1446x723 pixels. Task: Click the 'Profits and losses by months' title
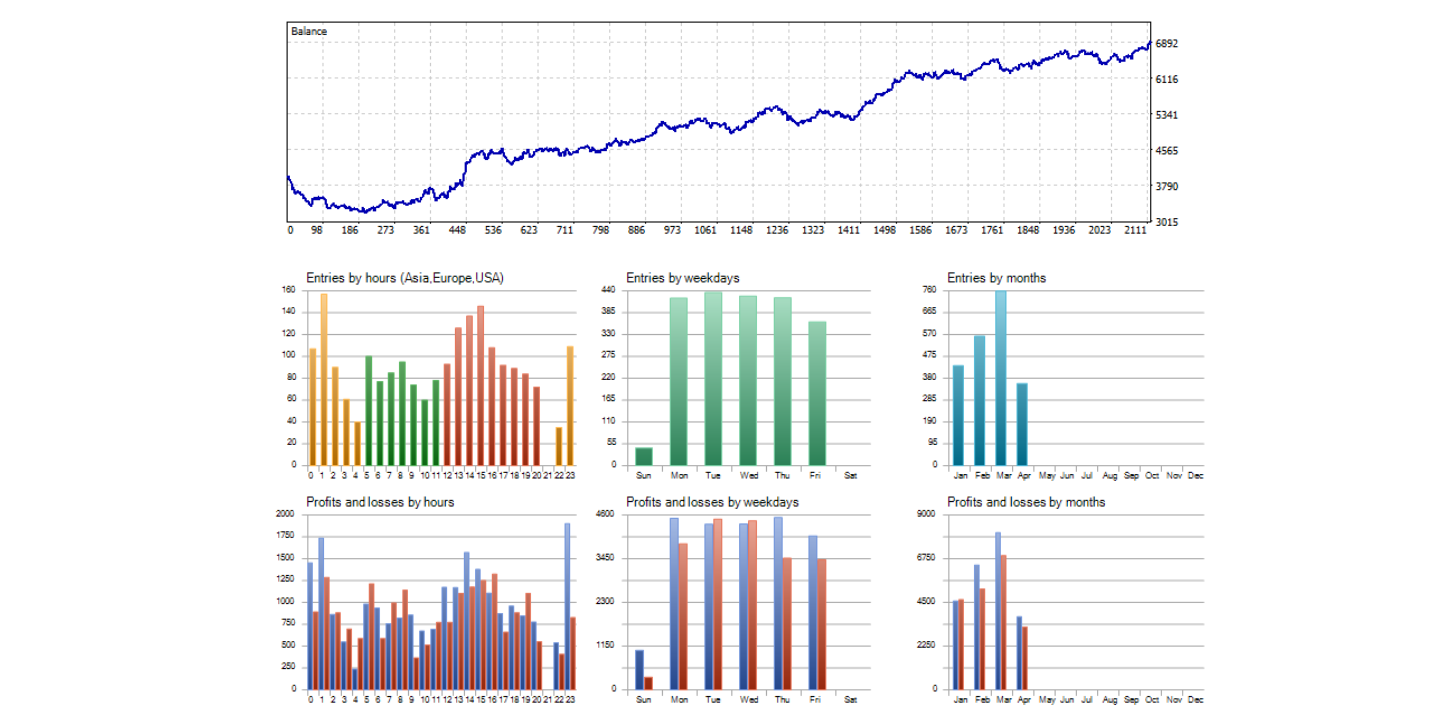pos(1026,502)
